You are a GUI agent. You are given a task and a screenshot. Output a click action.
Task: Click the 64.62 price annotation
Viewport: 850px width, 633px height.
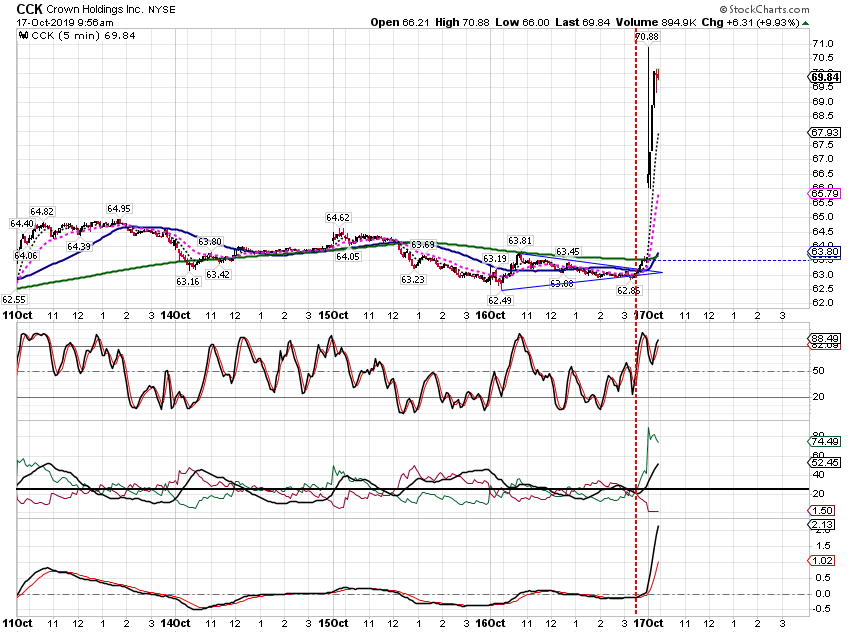coord(338,217)
